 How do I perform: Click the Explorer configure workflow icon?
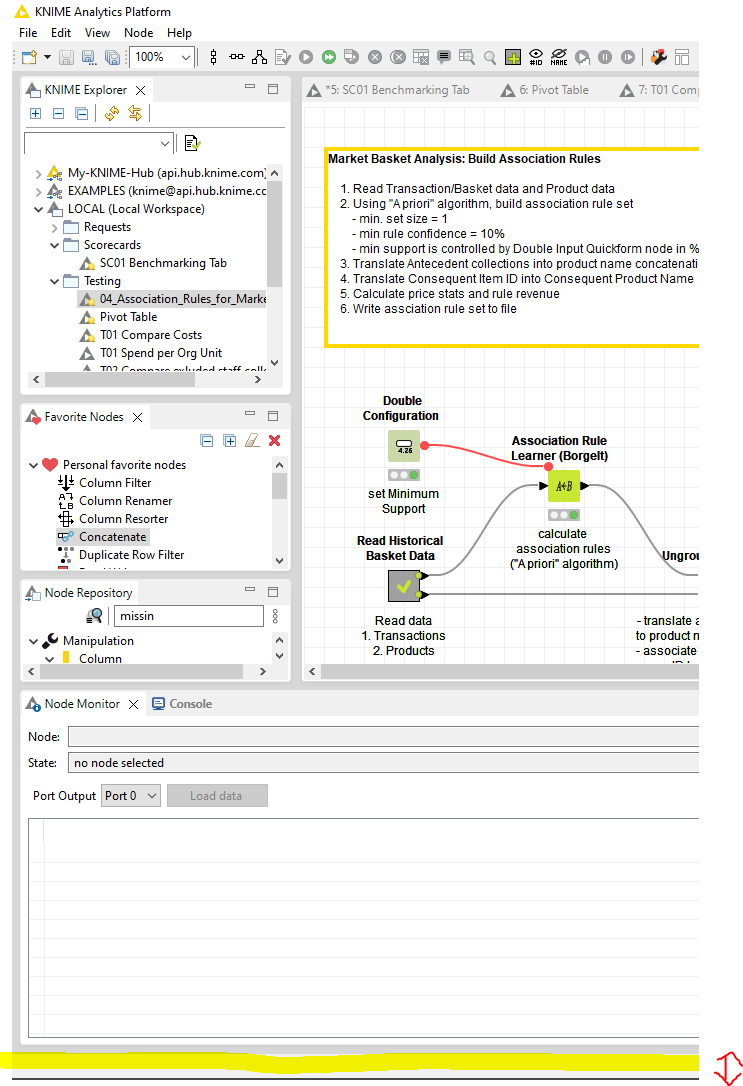pyautogui.click(x=193, y=143)
